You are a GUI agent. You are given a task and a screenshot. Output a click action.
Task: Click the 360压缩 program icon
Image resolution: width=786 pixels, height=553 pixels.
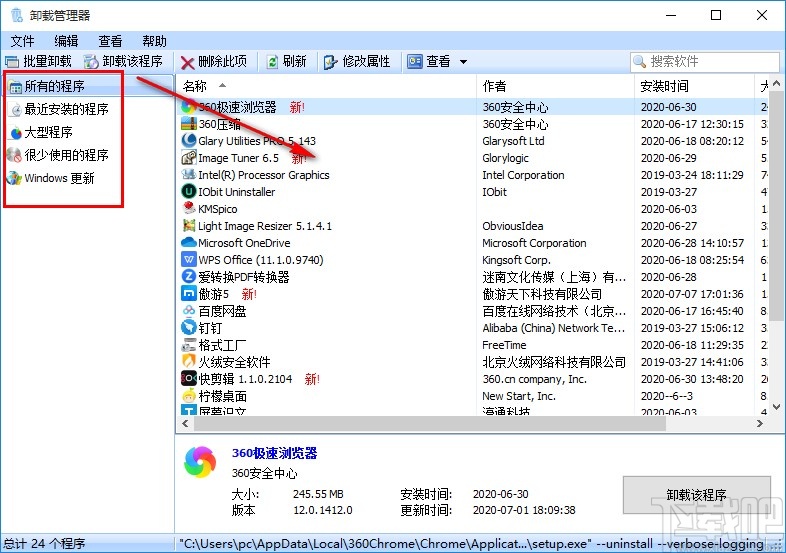click(x=189, y=124)
